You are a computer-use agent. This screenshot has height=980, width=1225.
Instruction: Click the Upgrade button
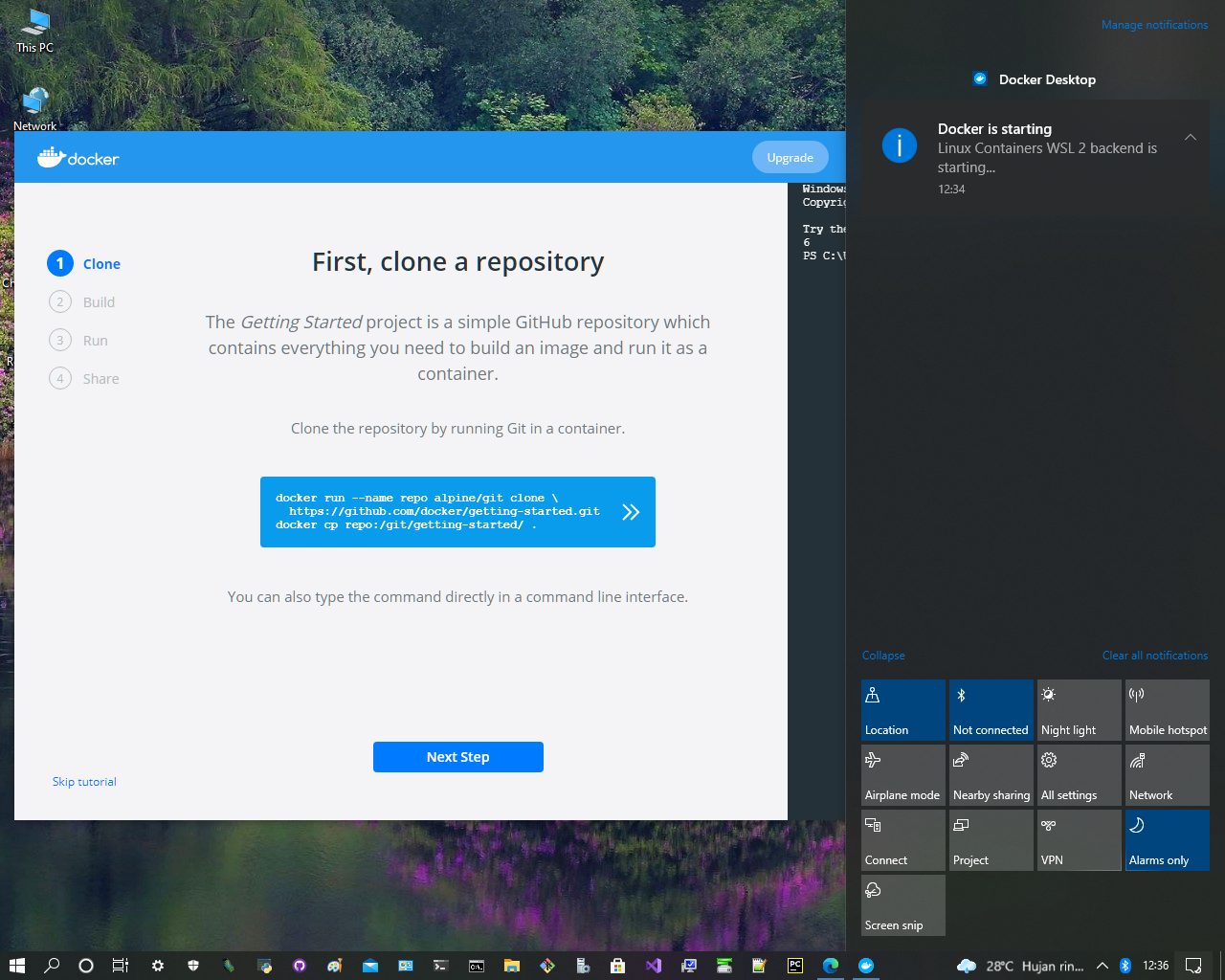[791, 158]
